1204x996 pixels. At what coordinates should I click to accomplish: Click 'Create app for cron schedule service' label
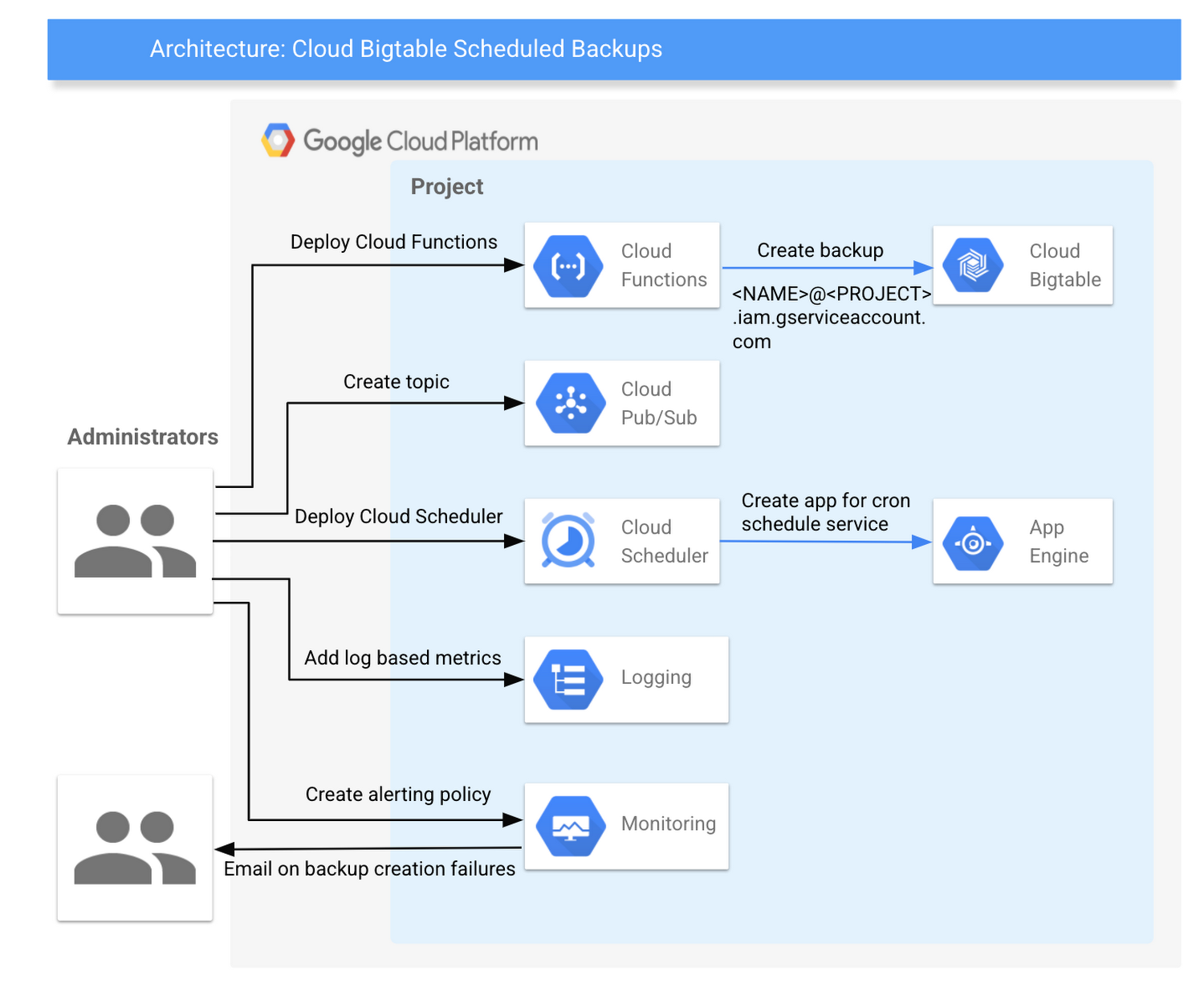[826, 512]
